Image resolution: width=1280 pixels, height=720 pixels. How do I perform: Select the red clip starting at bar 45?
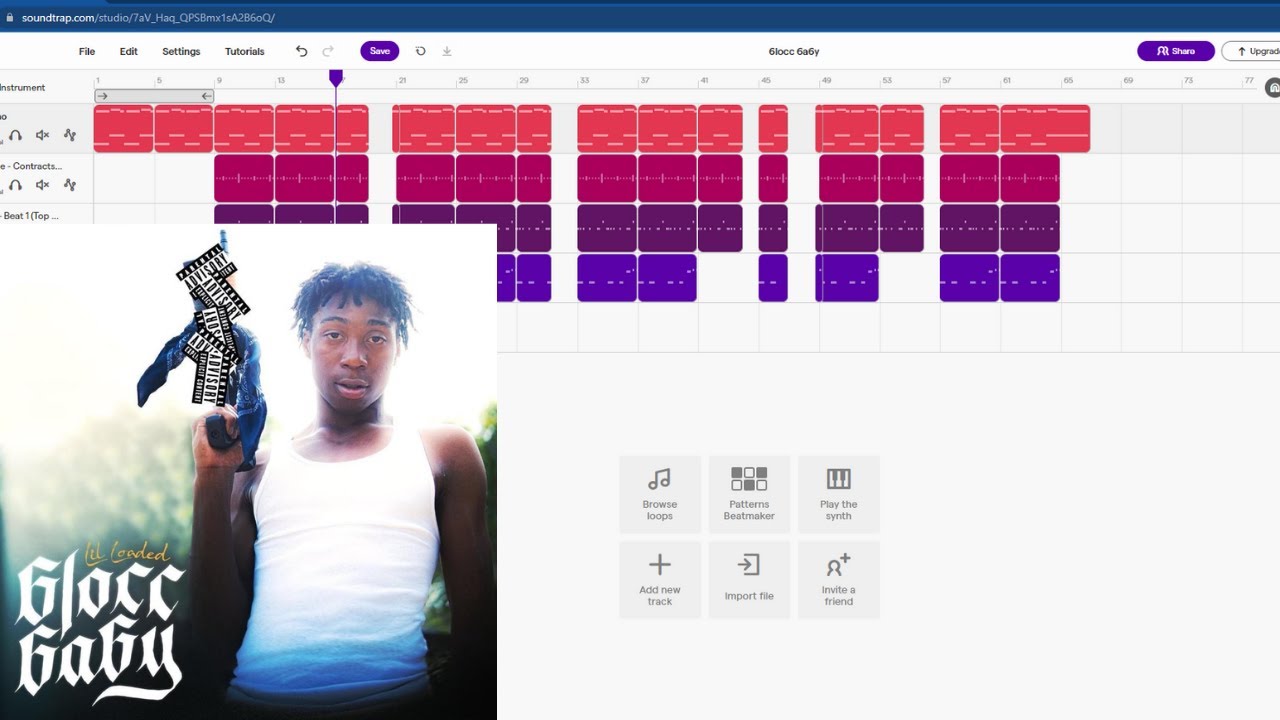[773, 129]
